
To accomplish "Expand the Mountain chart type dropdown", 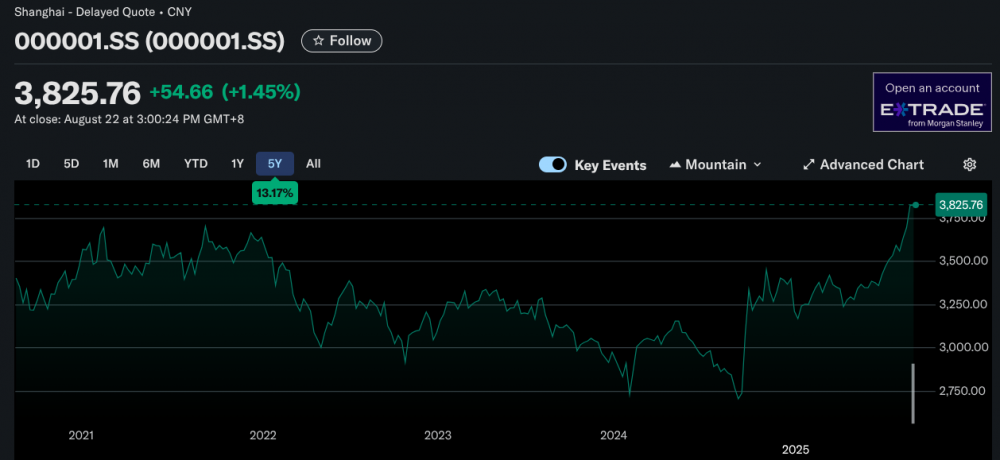I will (756, 165).
